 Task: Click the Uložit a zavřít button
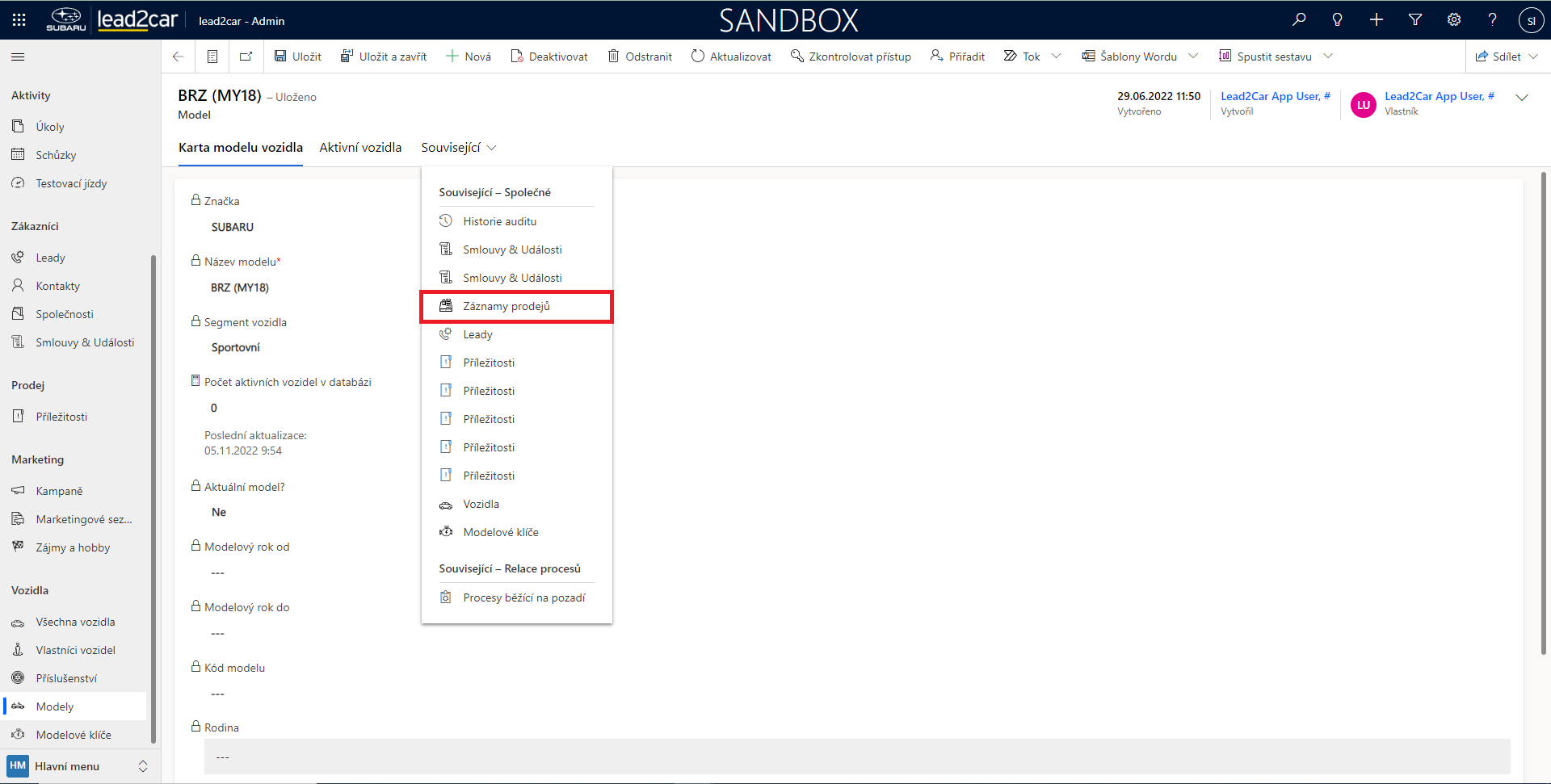pyautogui.click(x=384, y=57)
